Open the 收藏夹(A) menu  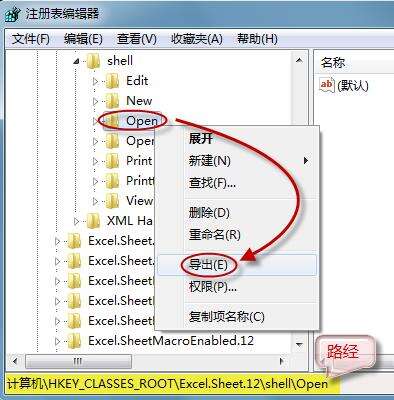197,39
